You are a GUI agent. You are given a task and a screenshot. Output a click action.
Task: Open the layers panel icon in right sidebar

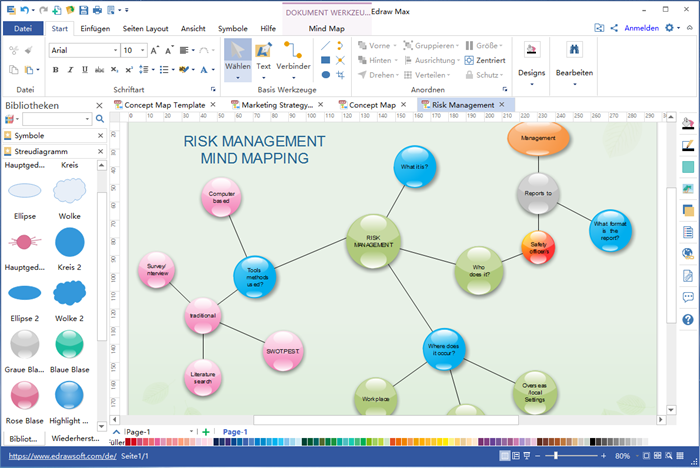(x=688, y=210)
